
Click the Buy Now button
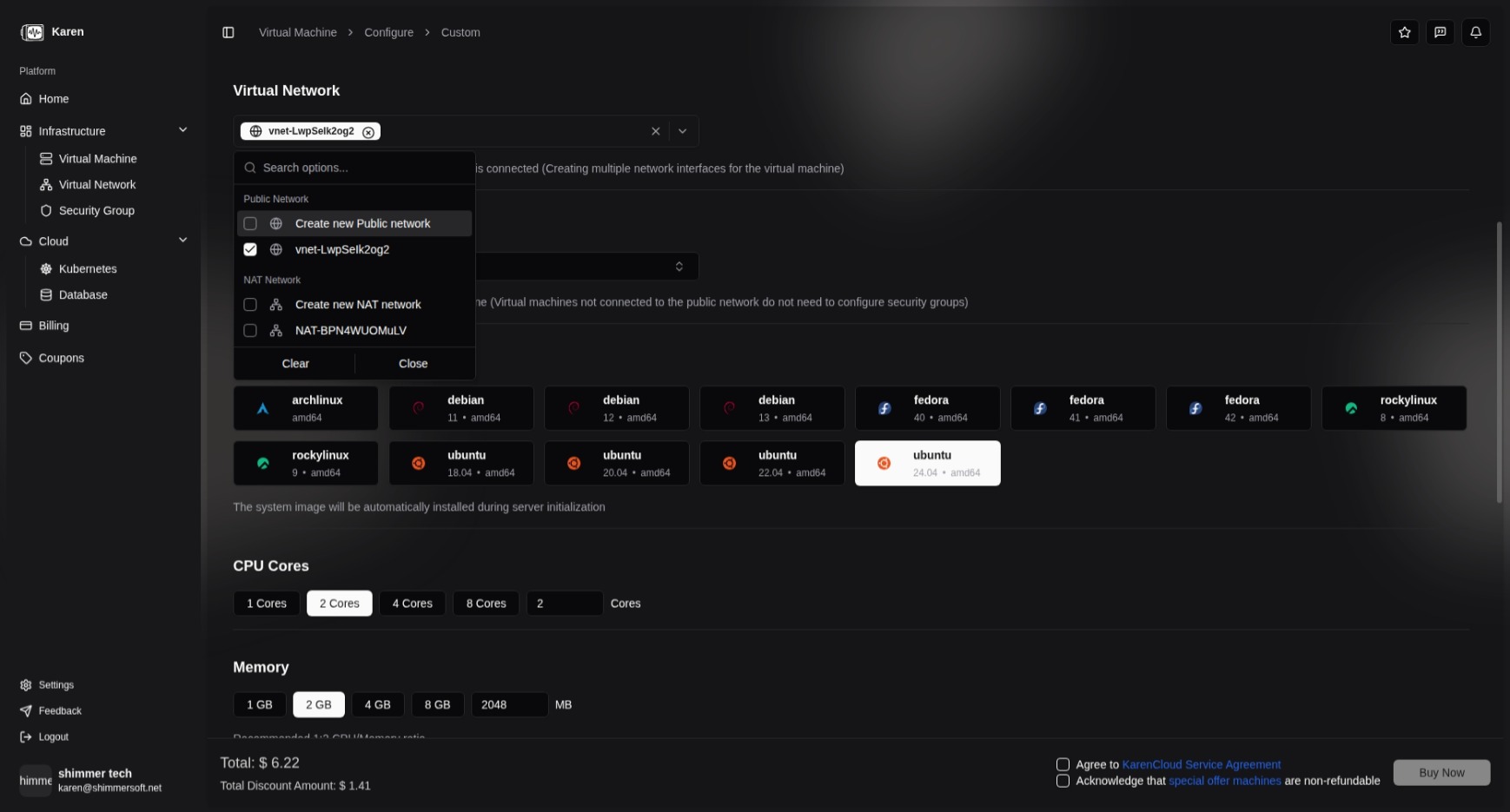(1441, 772)
